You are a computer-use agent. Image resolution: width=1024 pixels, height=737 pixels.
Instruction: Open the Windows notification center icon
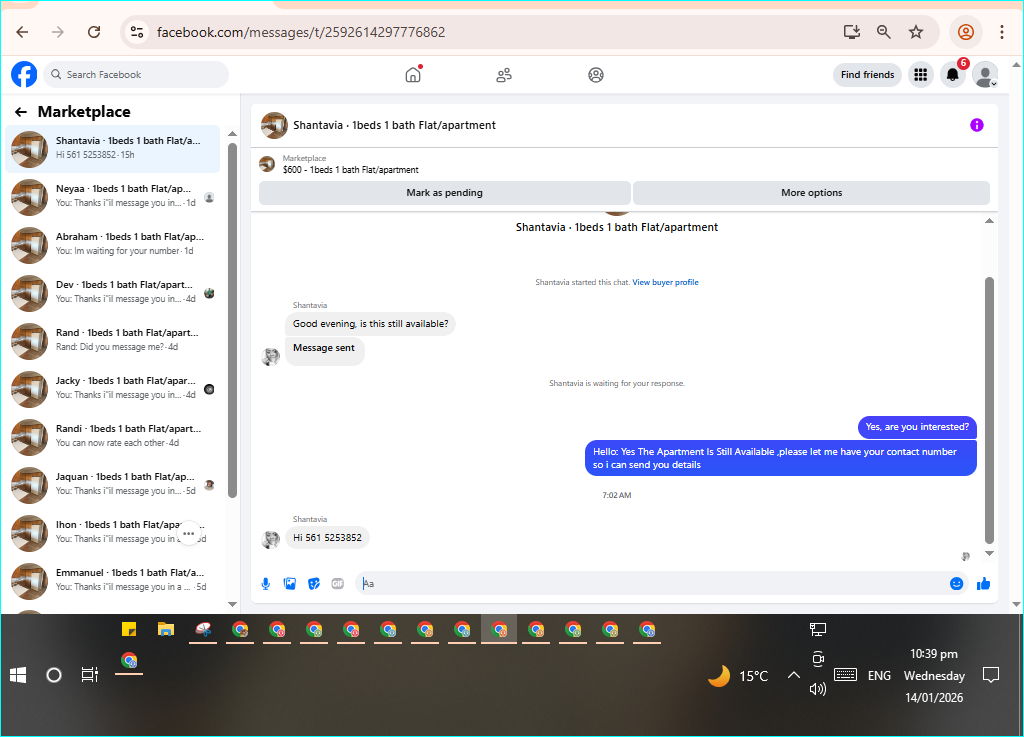click(x=991, y=675)
